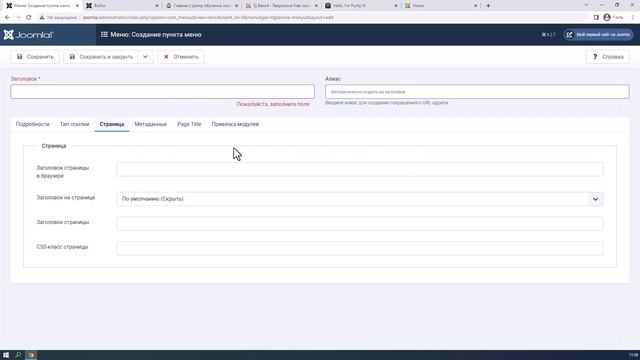Open the browser side panel icon
The image size is (640, 360).
click(596, 18)
